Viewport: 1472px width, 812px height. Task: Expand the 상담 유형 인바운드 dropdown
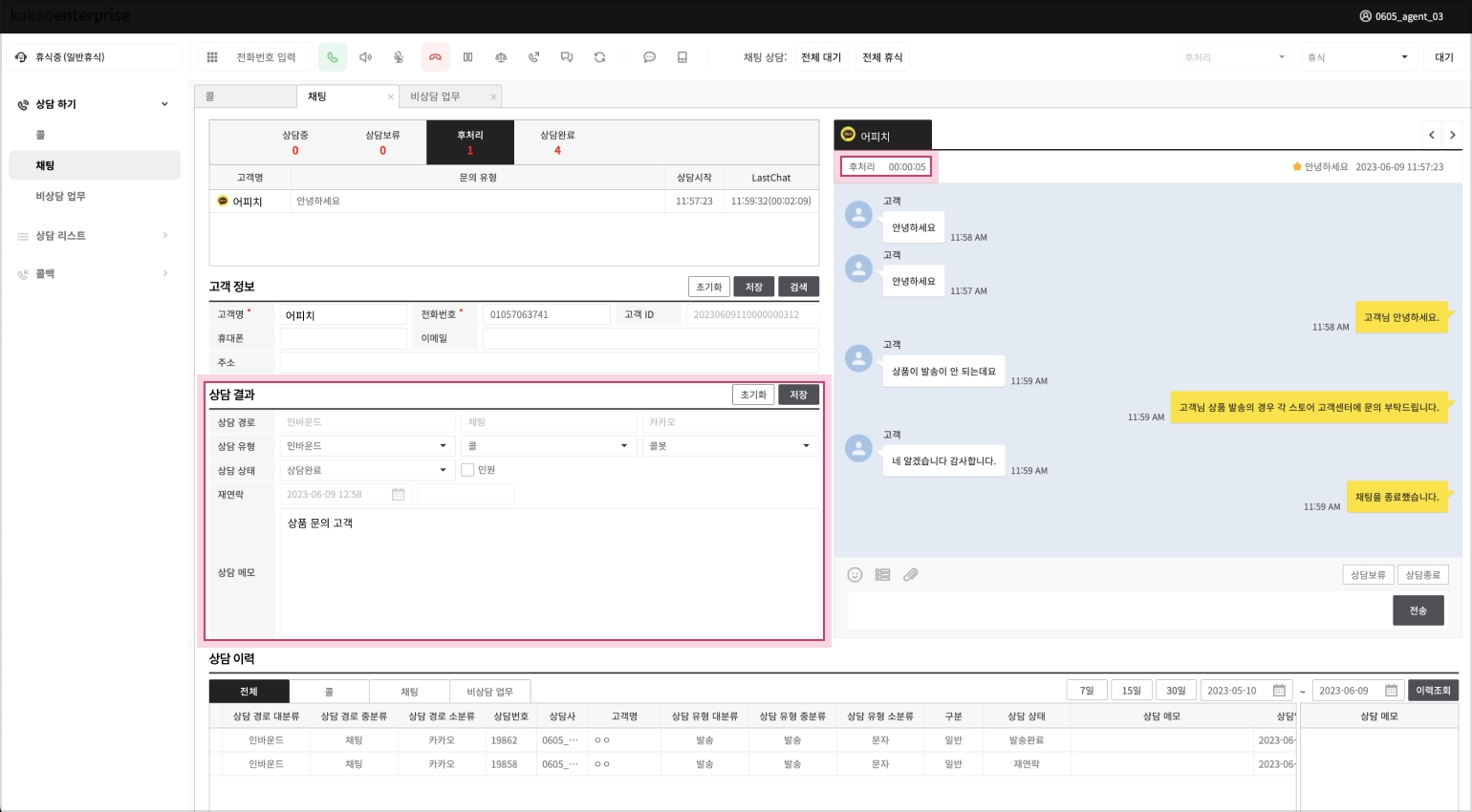366,446
